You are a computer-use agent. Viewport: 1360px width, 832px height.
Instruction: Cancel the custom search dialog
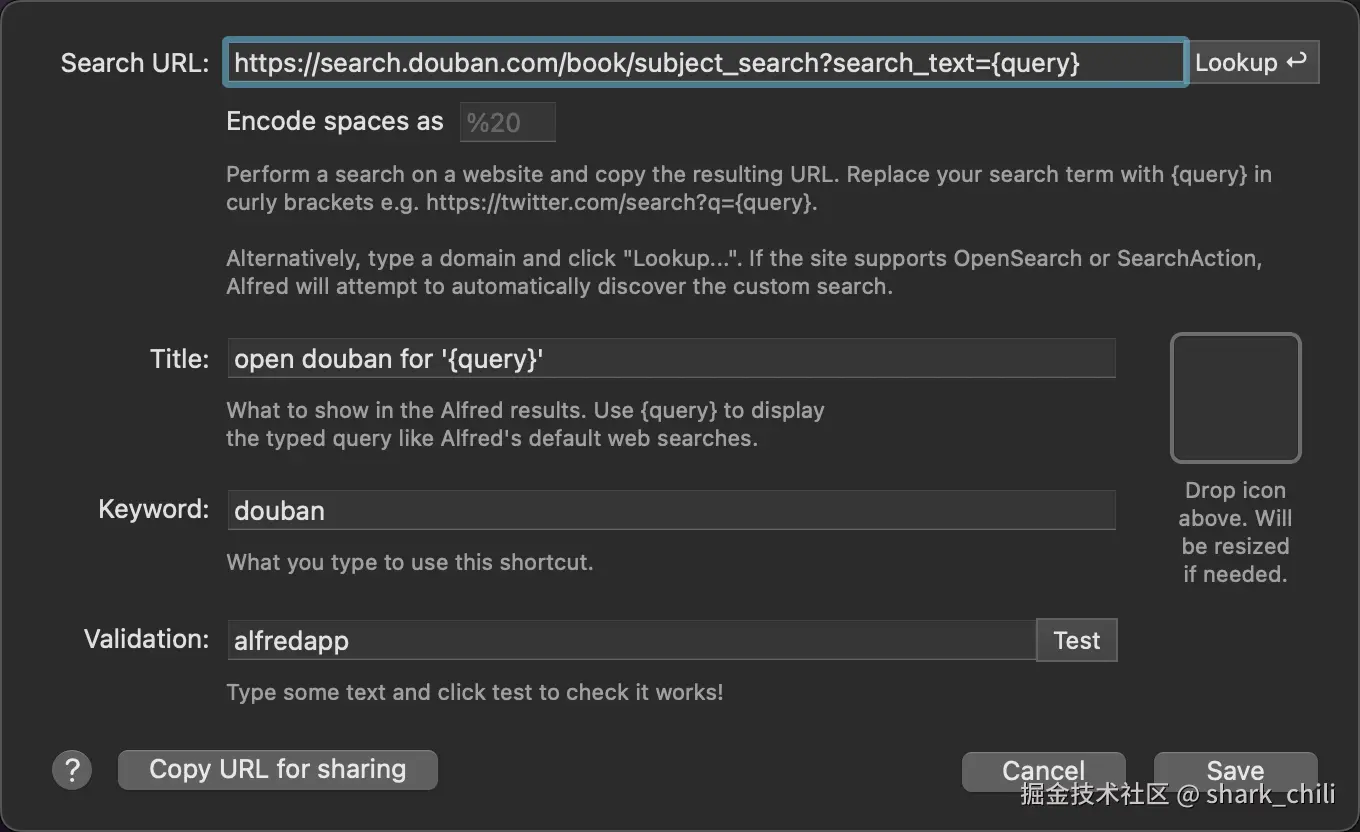tap(1044, 771)
